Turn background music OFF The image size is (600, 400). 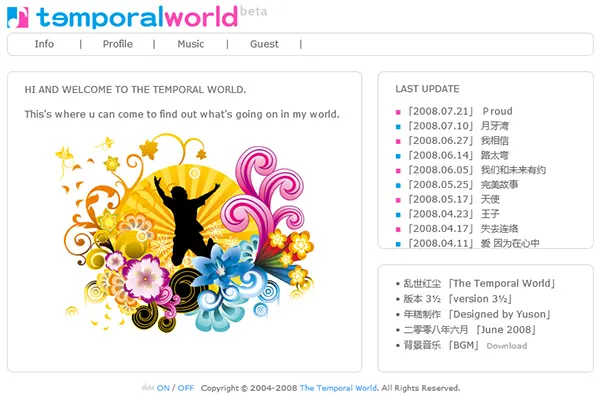point(186,388)
